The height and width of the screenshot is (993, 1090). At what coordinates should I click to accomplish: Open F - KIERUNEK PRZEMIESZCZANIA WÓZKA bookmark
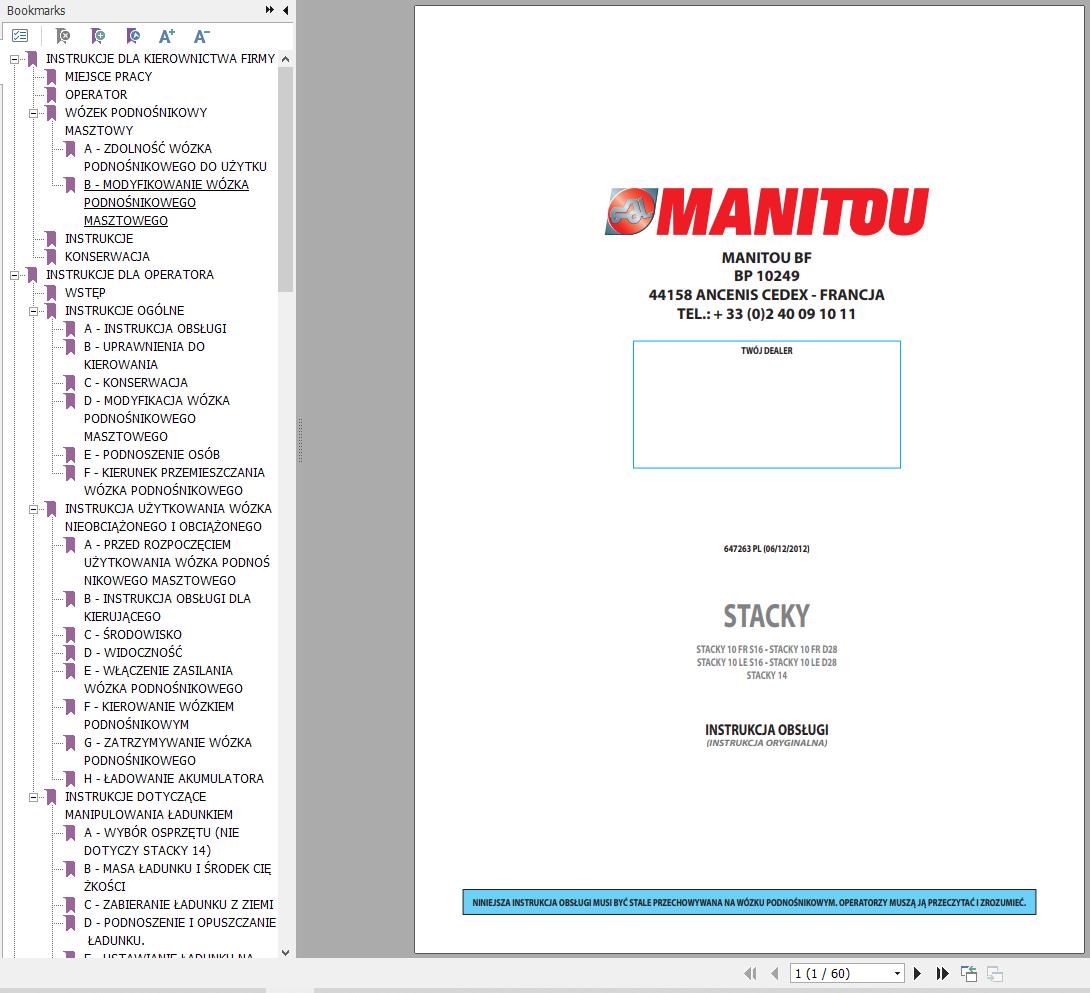click(x=174, y=481)
